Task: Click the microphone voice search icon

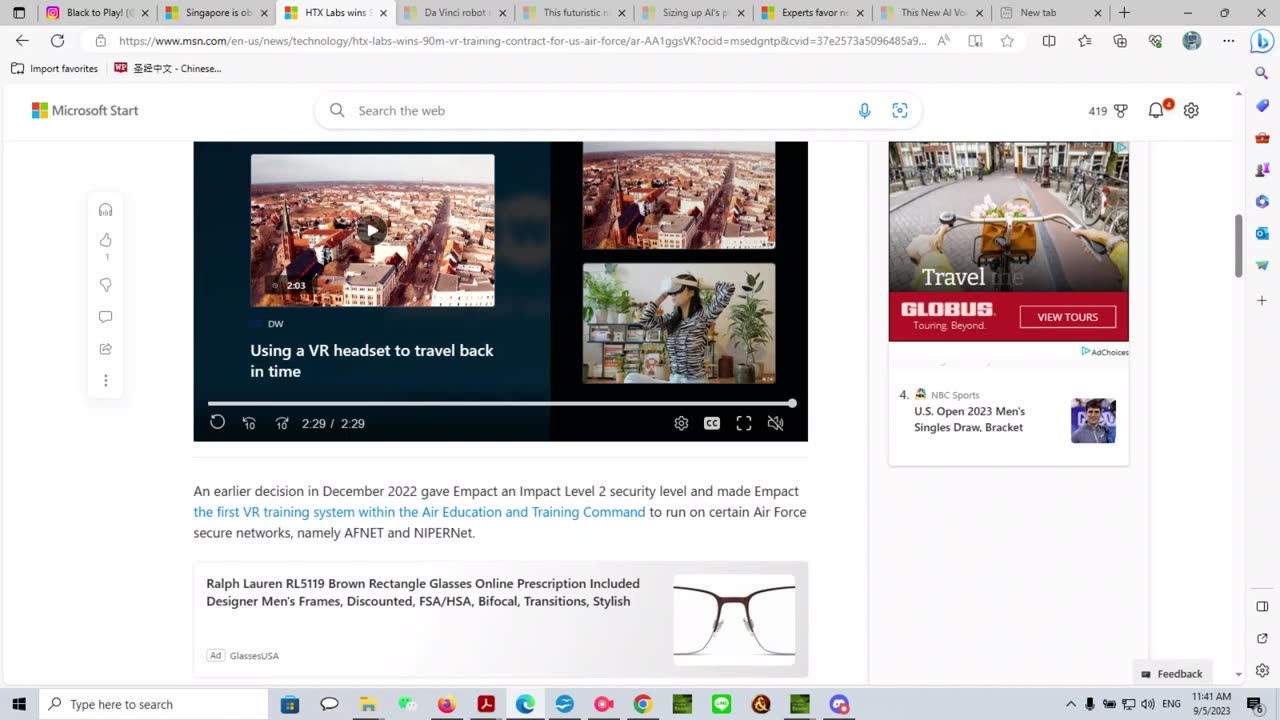Action: point(865,111)
